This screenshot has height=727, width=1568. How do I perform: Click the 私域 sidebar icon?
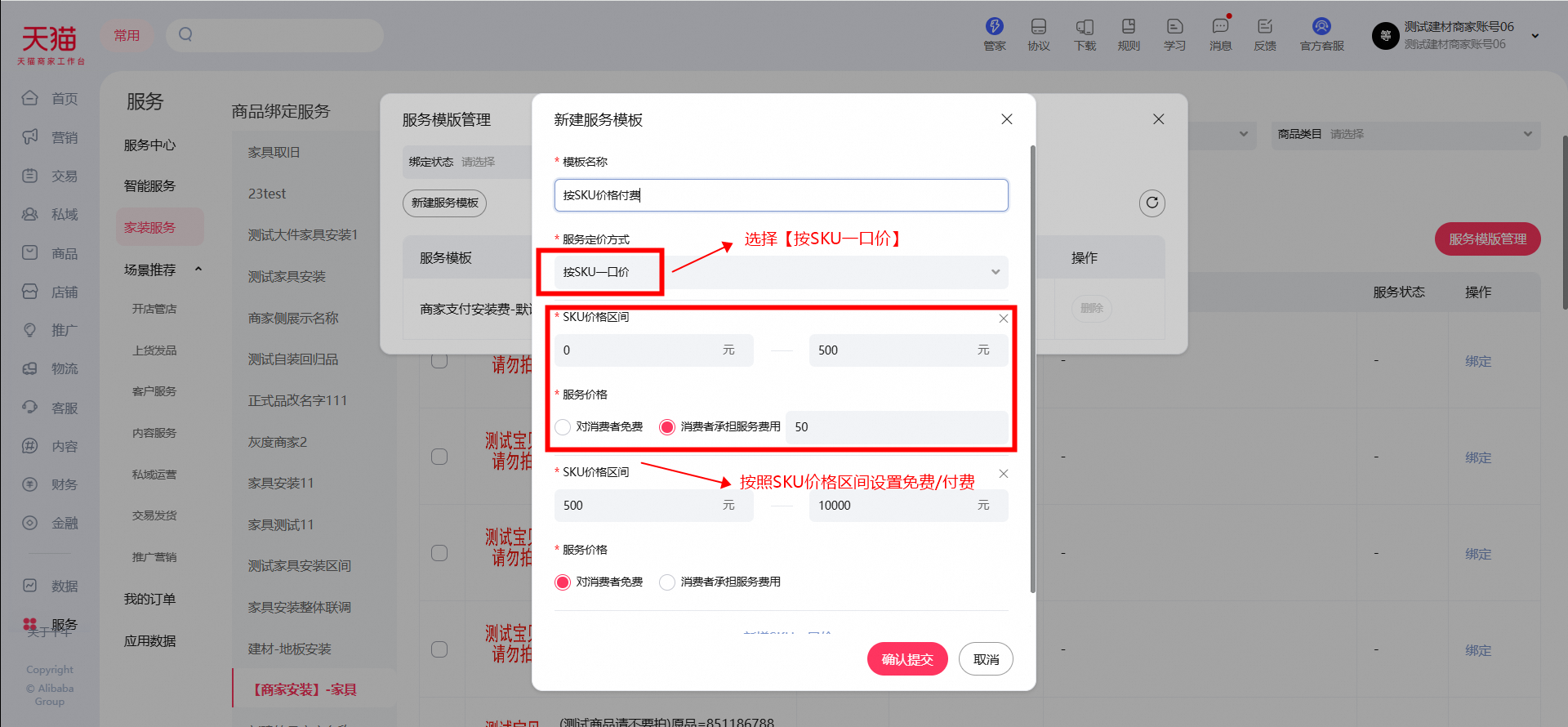click(x=30, y=214)
